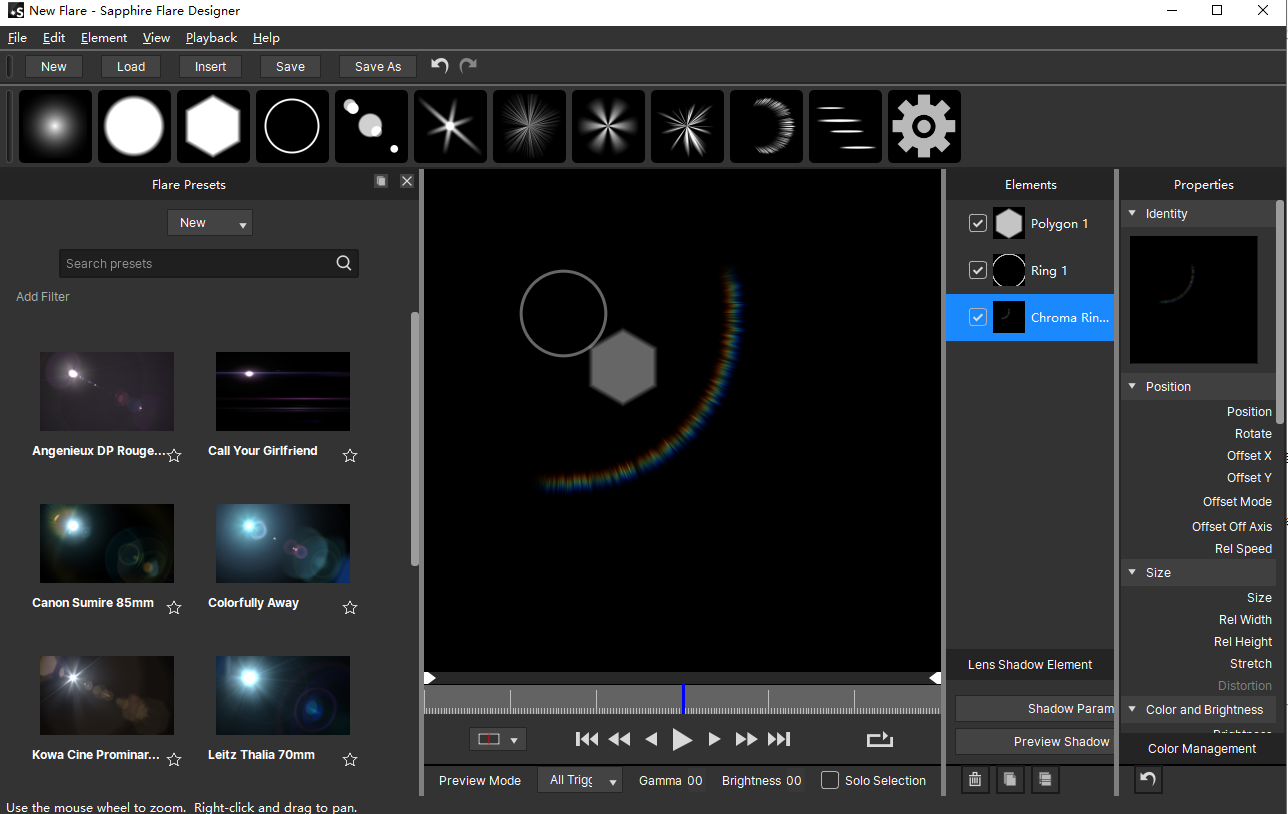Open the File menu
This screenshot has width=1288, height=814.
coord(17,38)
